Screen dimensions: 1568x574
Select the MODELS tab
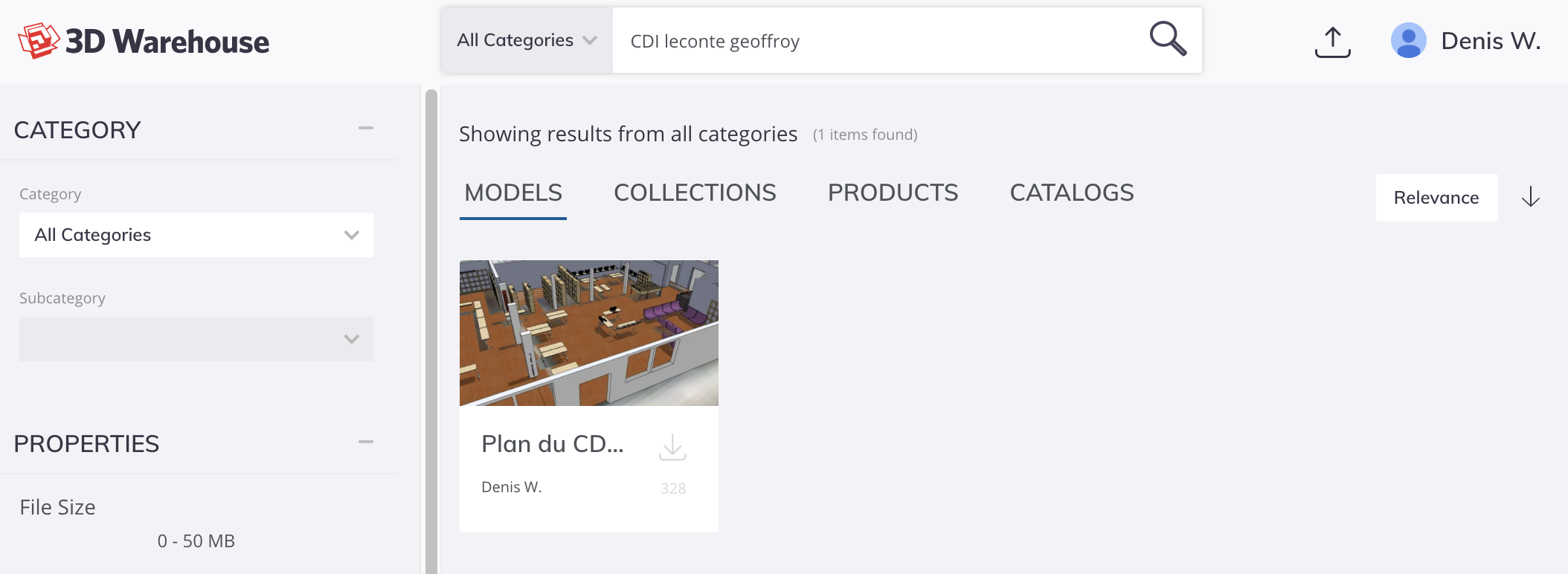coord(513,193)
